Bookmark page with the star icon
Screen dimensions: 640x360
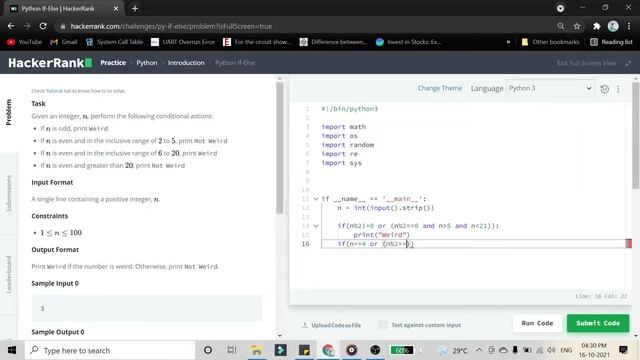[x=577, y=26]
